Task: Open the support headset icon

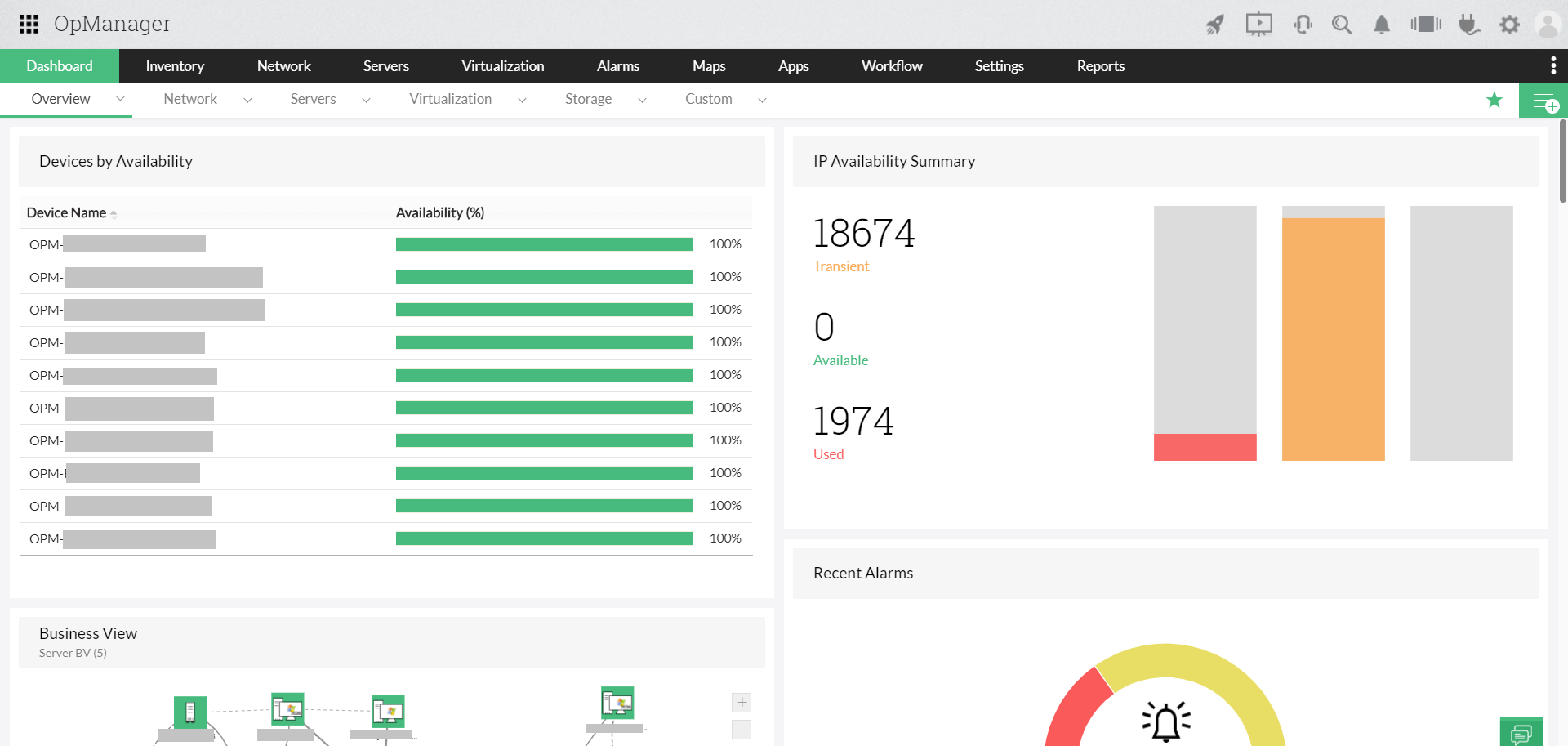Action: point(1303,25)
